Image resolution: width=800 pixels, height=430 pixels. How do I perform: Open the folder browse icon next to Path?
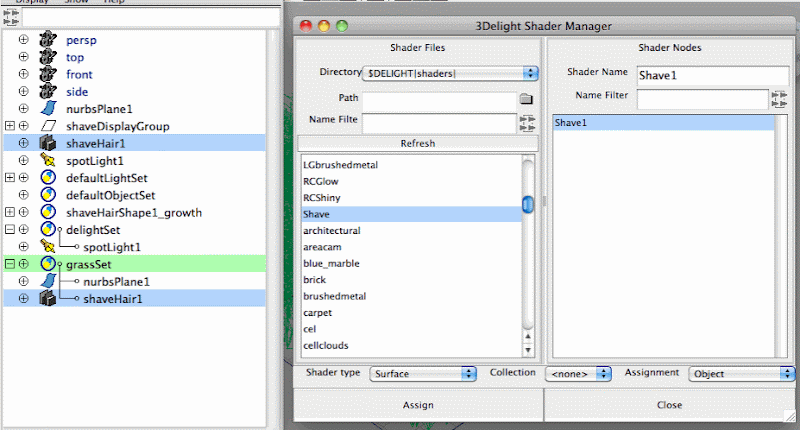[x=526, y=98]
